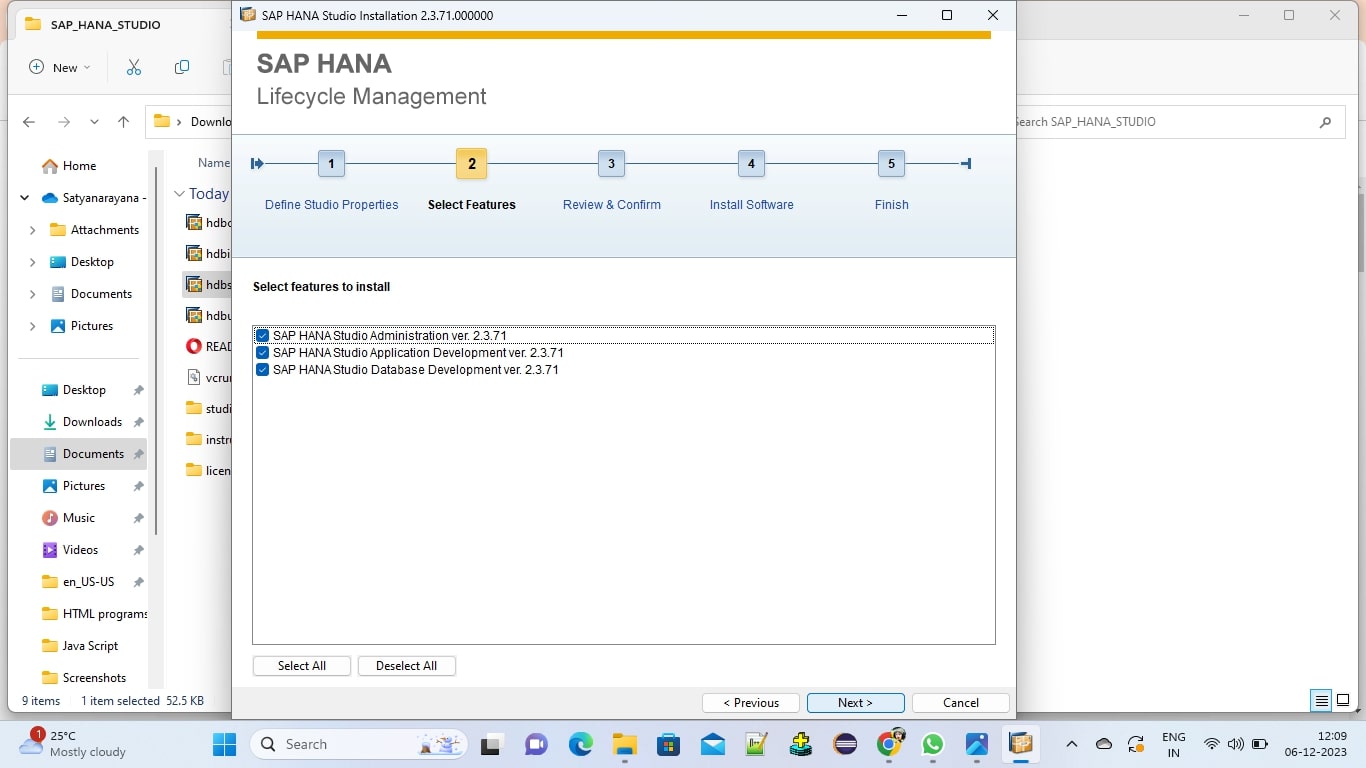
Task: Open the Windows Start menu
Action: (225, 744)
